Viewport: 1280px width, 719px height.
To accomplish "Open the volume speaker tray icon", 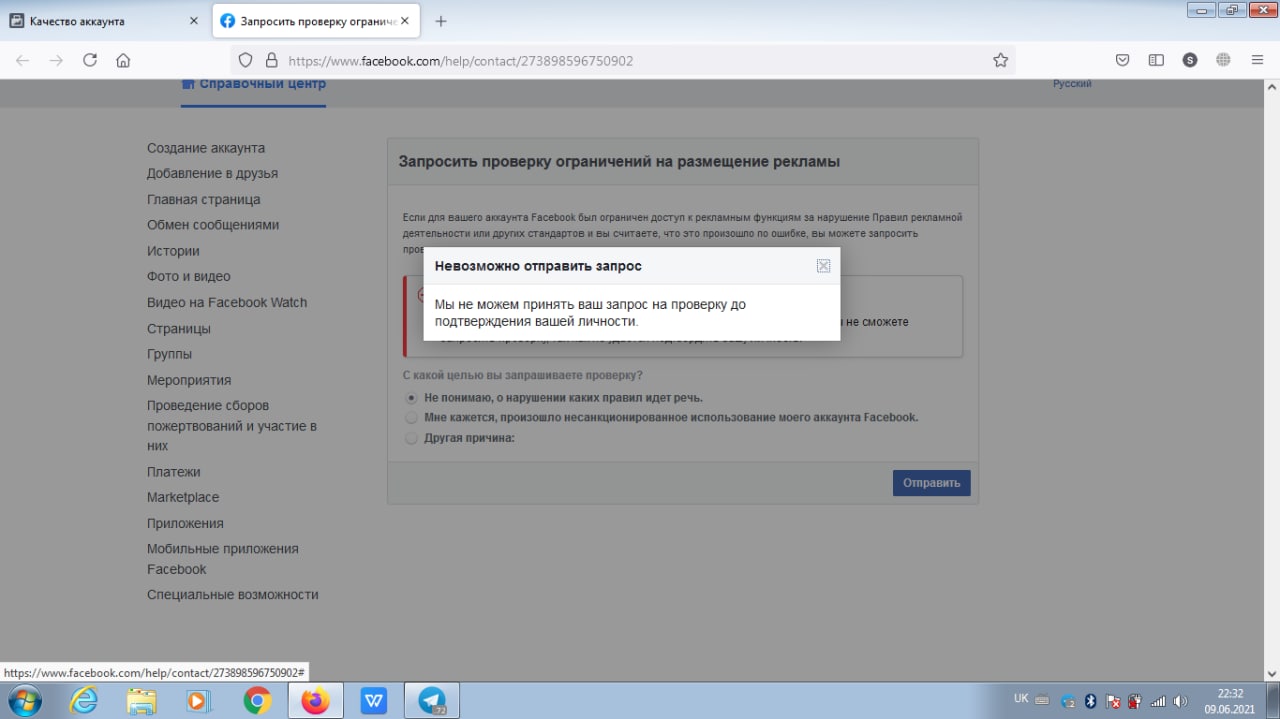I will point(1181,701).
